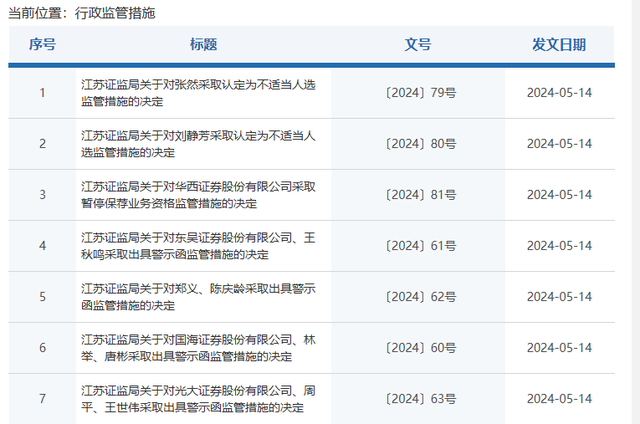Select document number 〔2024〕61号

pyautogui.click(x=421, y=246)
